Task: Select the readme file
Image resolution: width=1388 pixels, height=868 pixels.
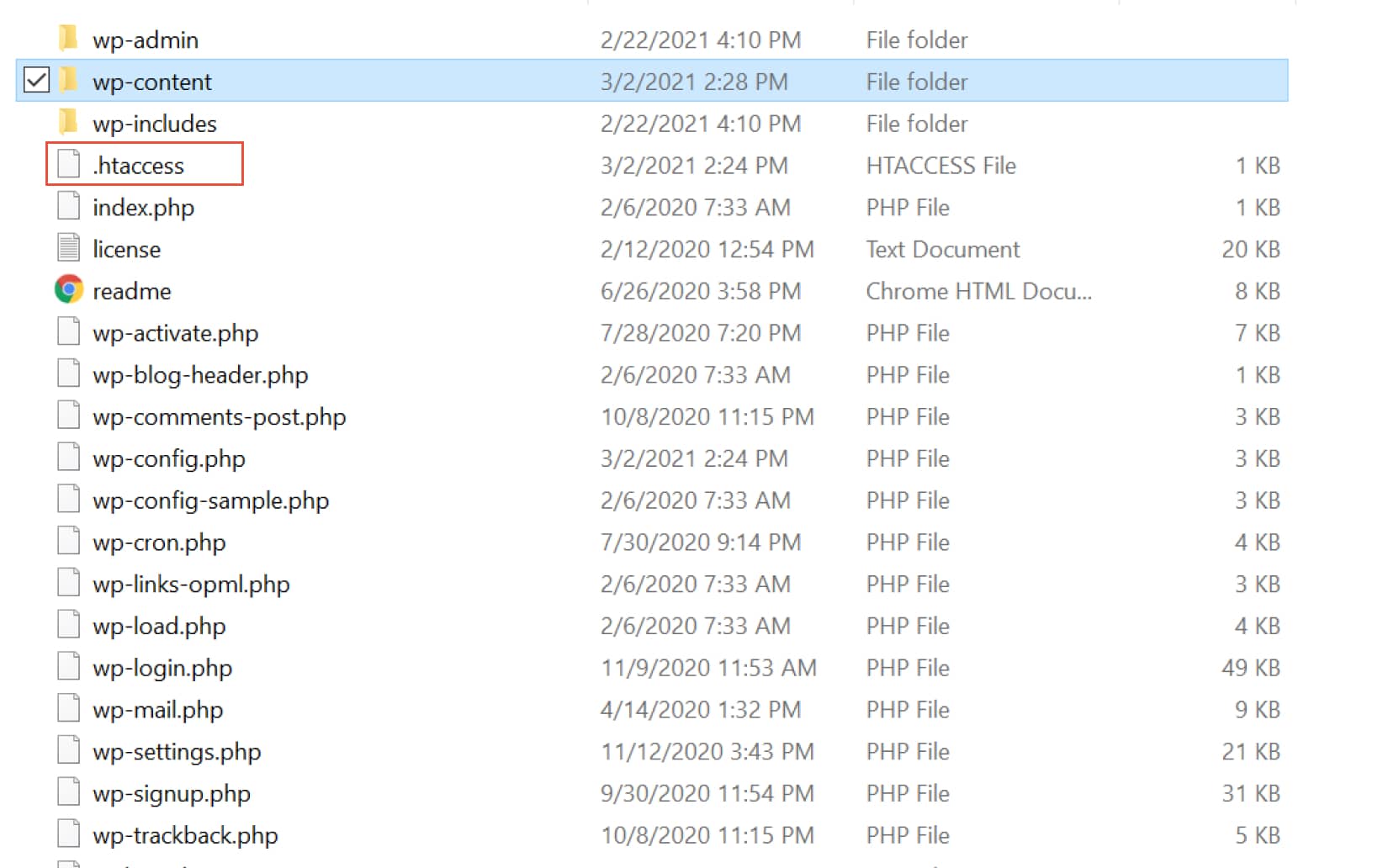Action: pyautogui.click(x=131, y=290)
